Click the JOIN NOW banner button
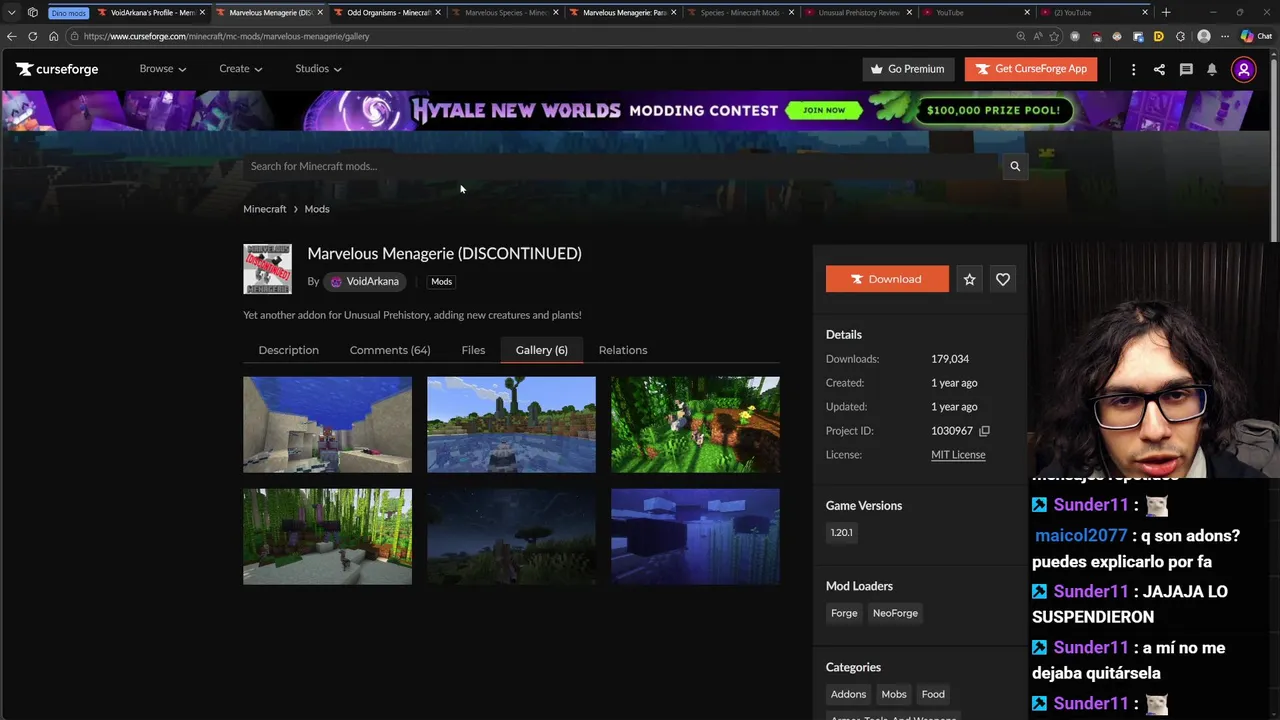Viewport: 1280px width, 720px height. coord(823,110)
